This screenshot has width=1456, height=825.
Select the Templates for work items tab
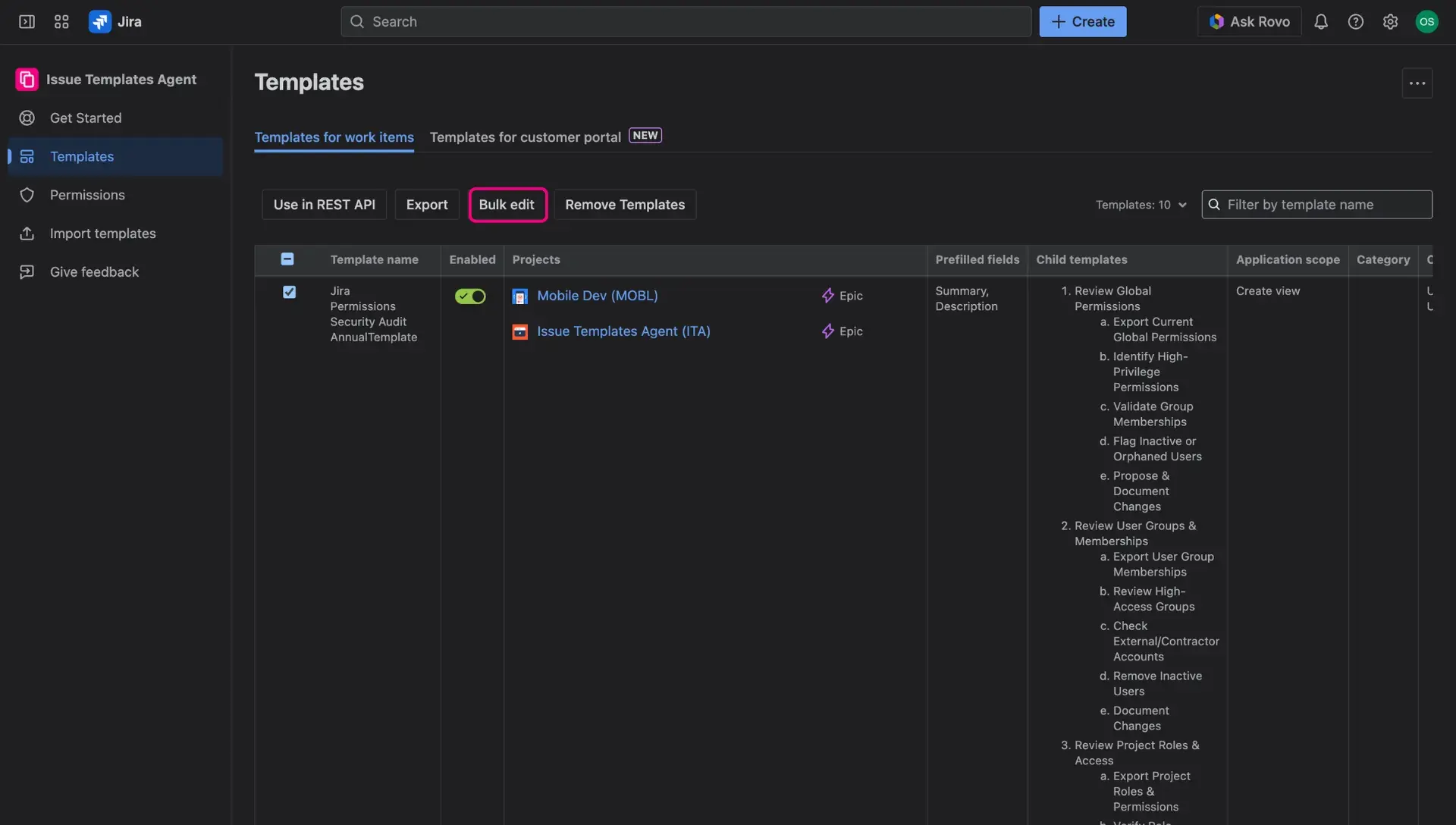point(334,137)
